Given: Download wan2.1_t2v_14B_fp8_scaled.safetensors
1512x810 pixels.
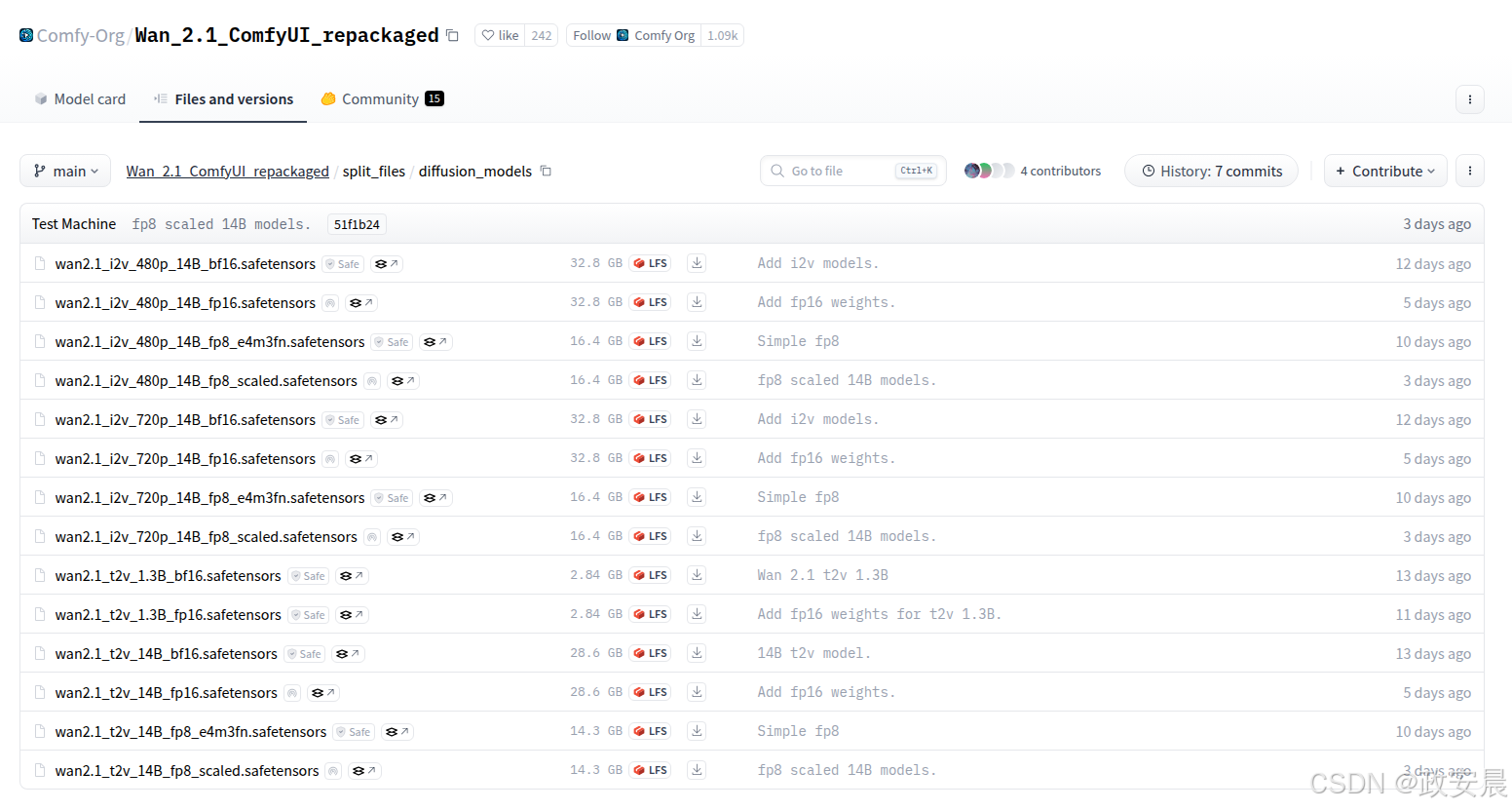Looking at the screenshot, I should point(697,770).
